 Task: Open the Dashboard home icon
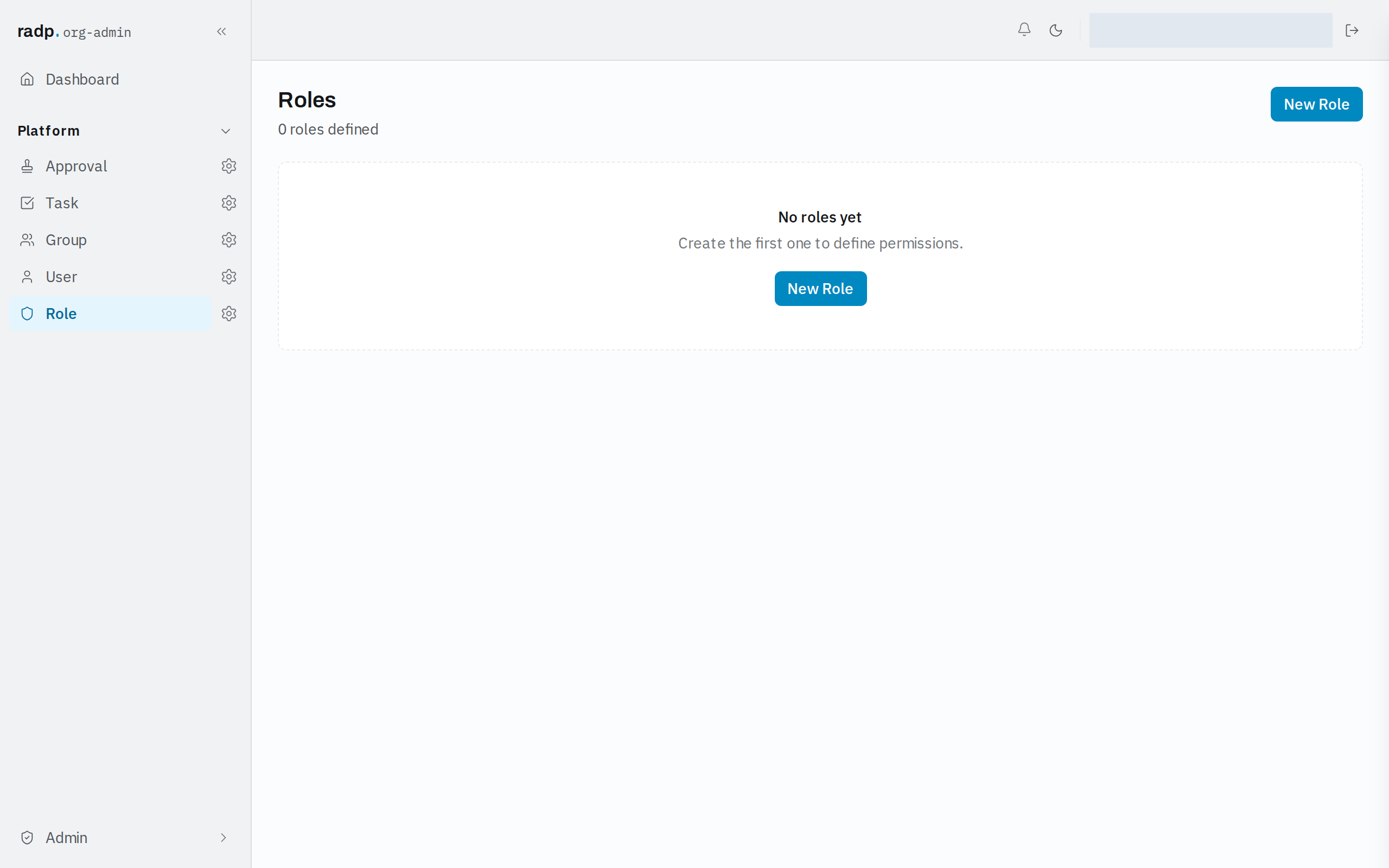(27, 79)
